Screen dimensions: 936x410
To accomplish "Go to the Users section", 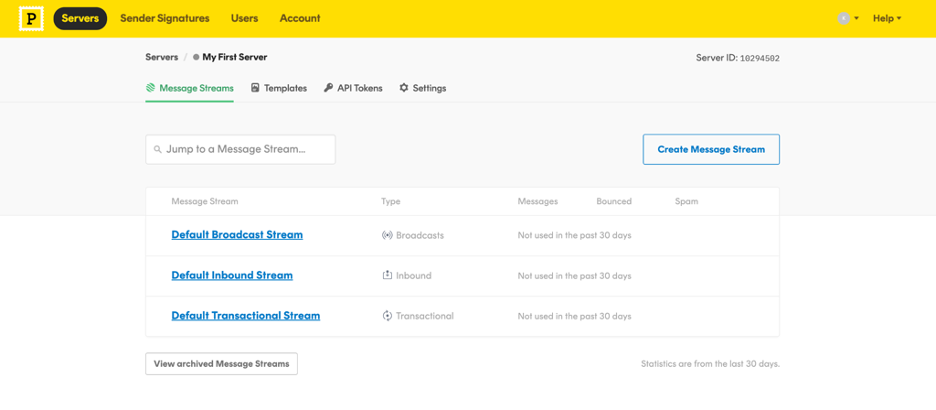I will pos(244,18).
